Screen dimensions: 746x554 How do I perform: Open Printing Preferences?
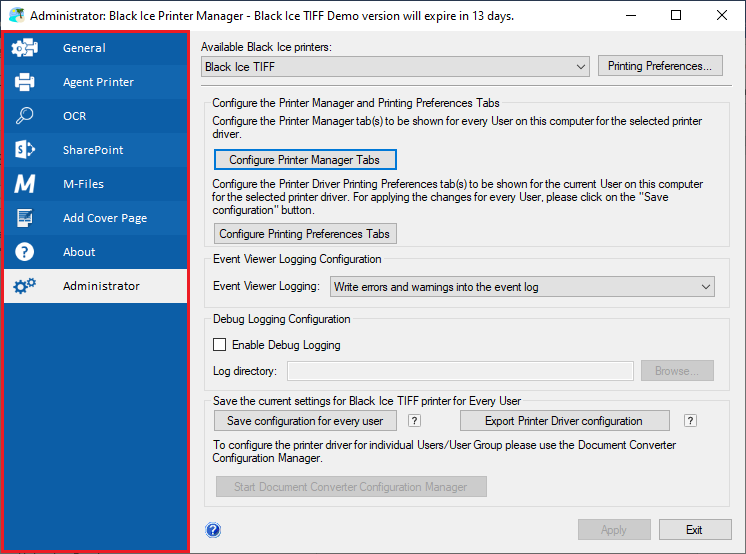coord(660,66)
